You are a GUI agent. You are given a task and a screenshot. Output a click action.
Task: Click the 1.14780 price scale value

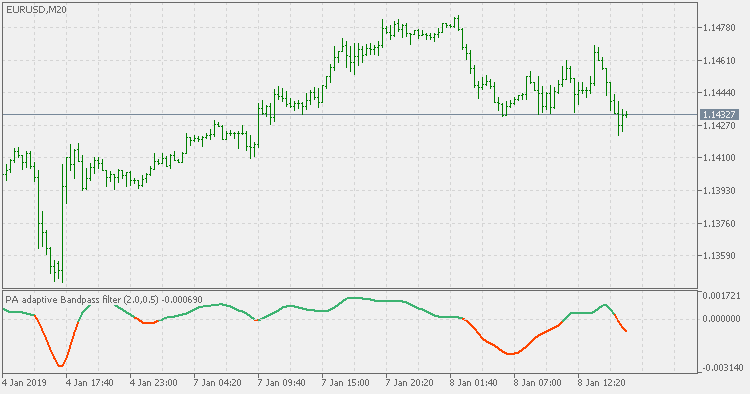point(719,28)
